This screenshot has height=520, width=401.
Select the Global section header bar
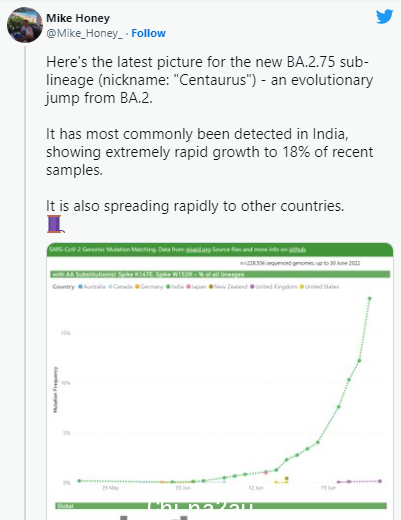pyautogui.click(x=221, y=506)
